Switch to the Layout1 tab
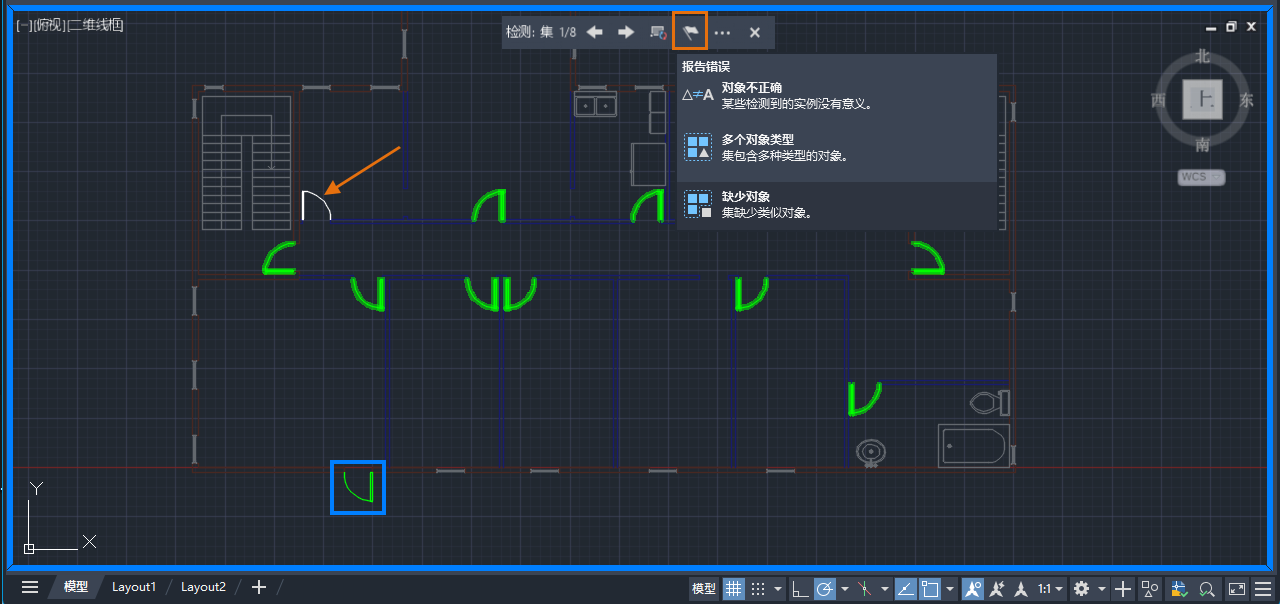Screen dimensions: 1280x604 [x=134, y=587]
